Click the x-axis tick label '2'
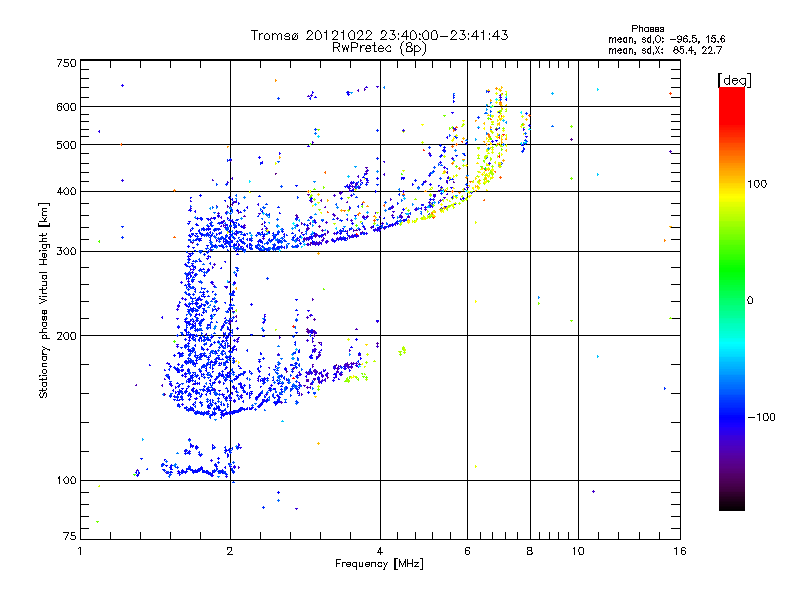 (230, 551)
